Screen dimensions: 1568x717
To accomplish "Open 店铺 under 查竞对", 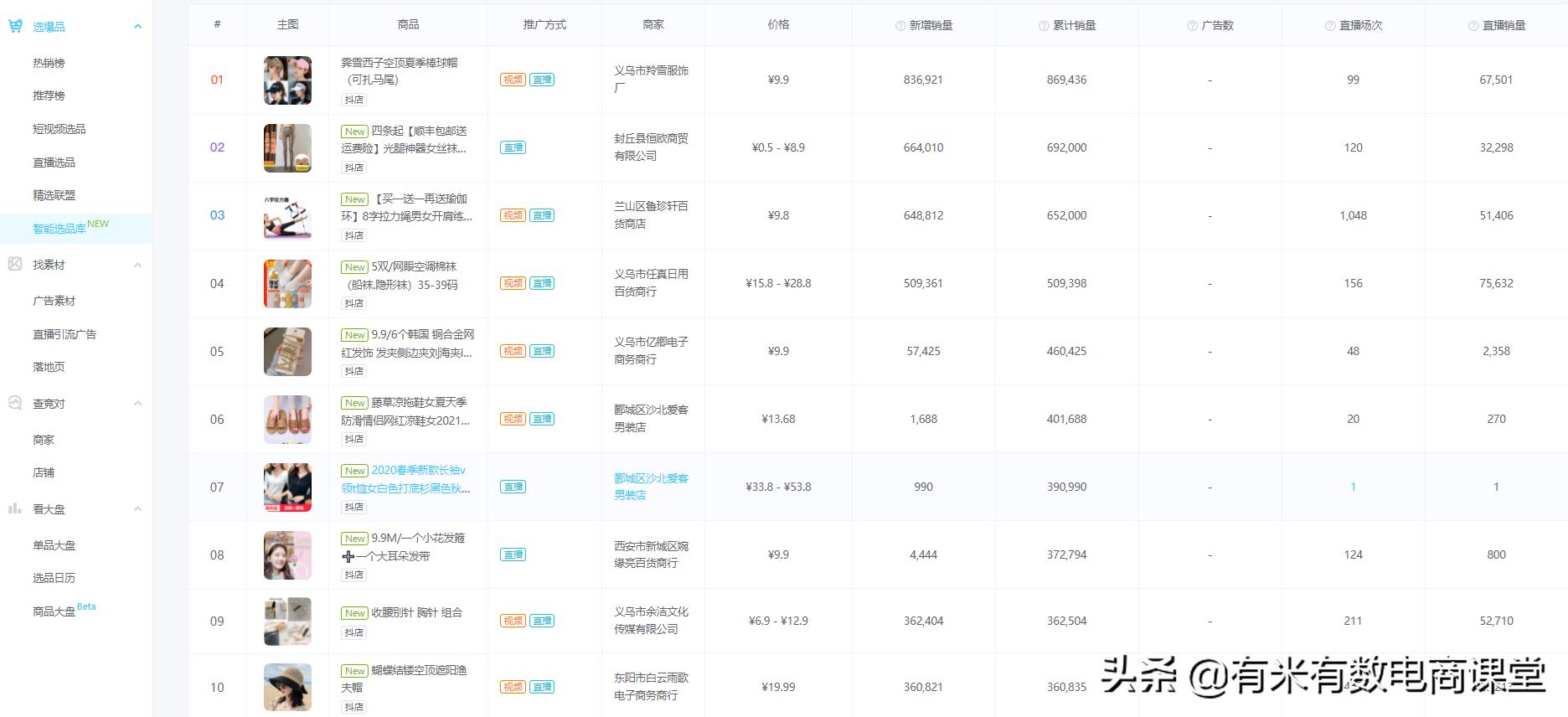I will pyautogui.click(x=44, y=472).
